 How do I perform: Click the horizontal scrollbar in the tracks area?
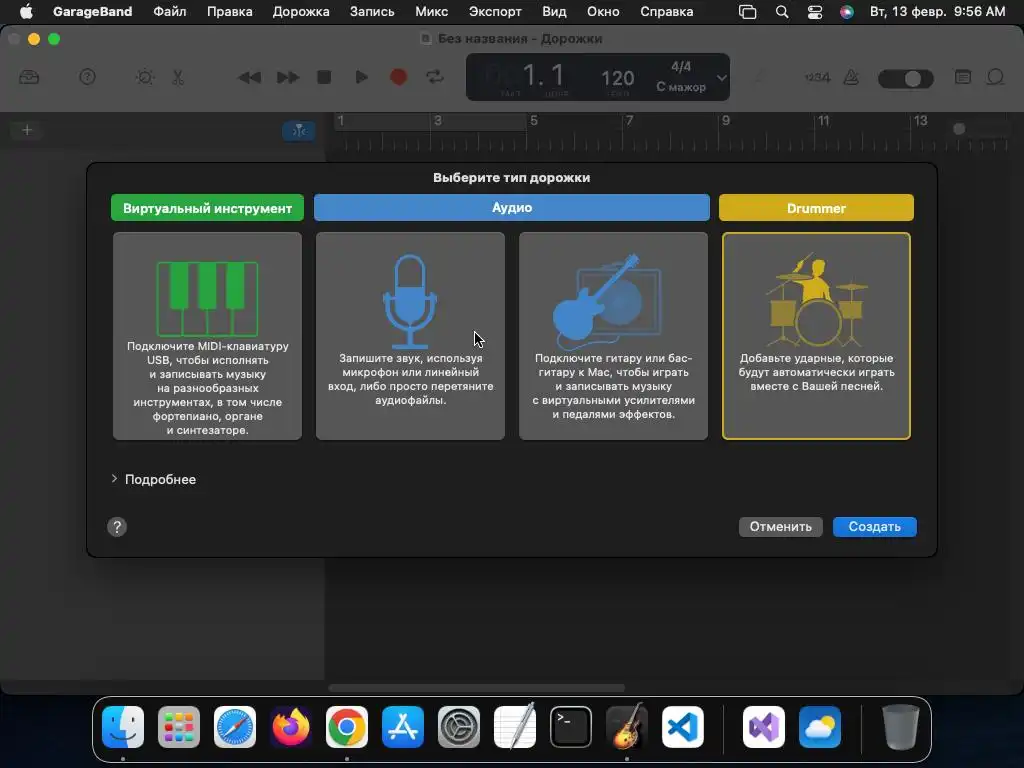476,688
